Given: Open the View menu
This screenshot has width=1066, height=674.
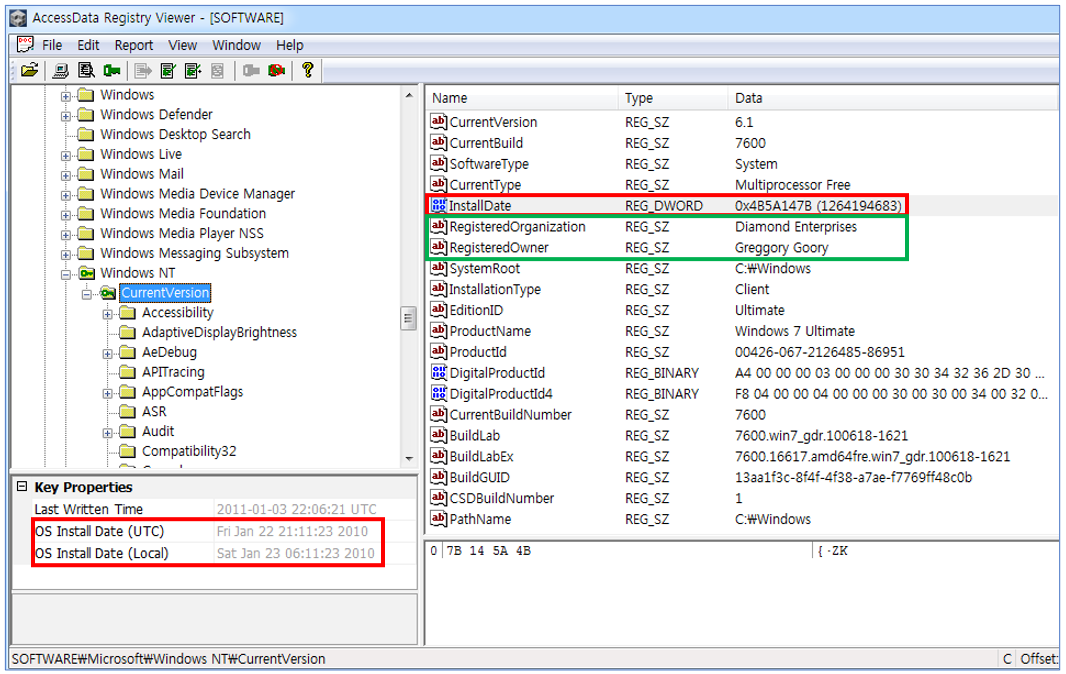Looking at the screenshot, I should [x=182, y=45].
